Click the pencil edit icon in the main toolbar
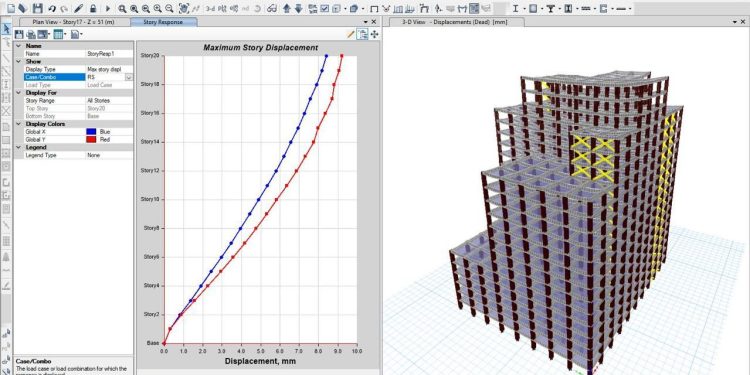The height and width of the screenshot is (375, 750). 78,9
